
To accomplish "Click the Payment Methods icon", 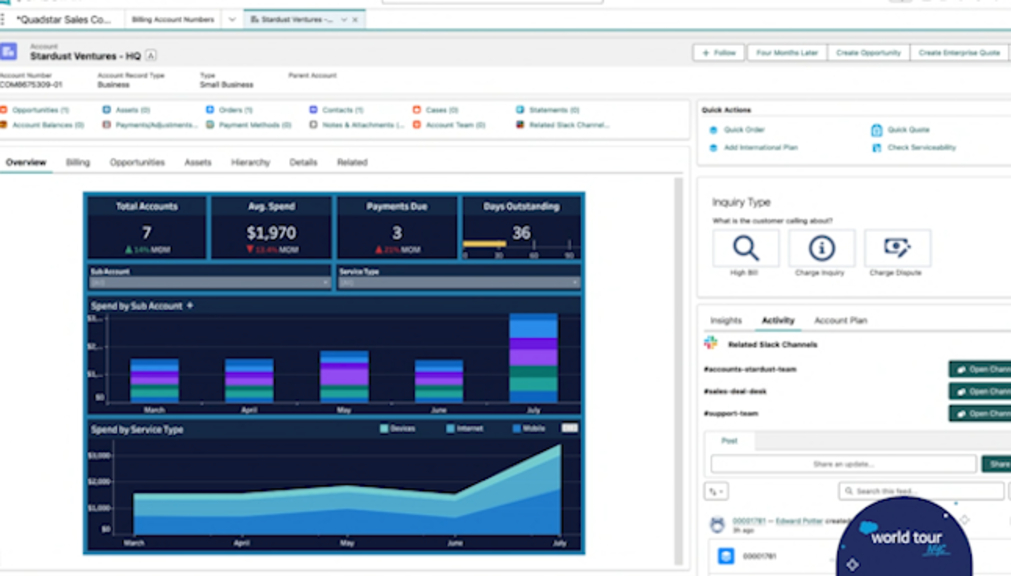I will tap(210, 125).
